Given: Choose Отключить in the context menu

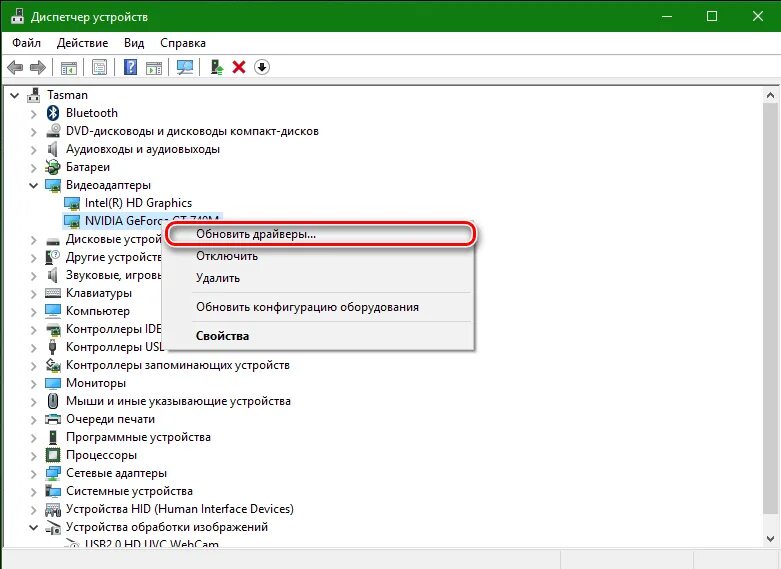Looking at the screenshot, I should (x=319, y=256).
